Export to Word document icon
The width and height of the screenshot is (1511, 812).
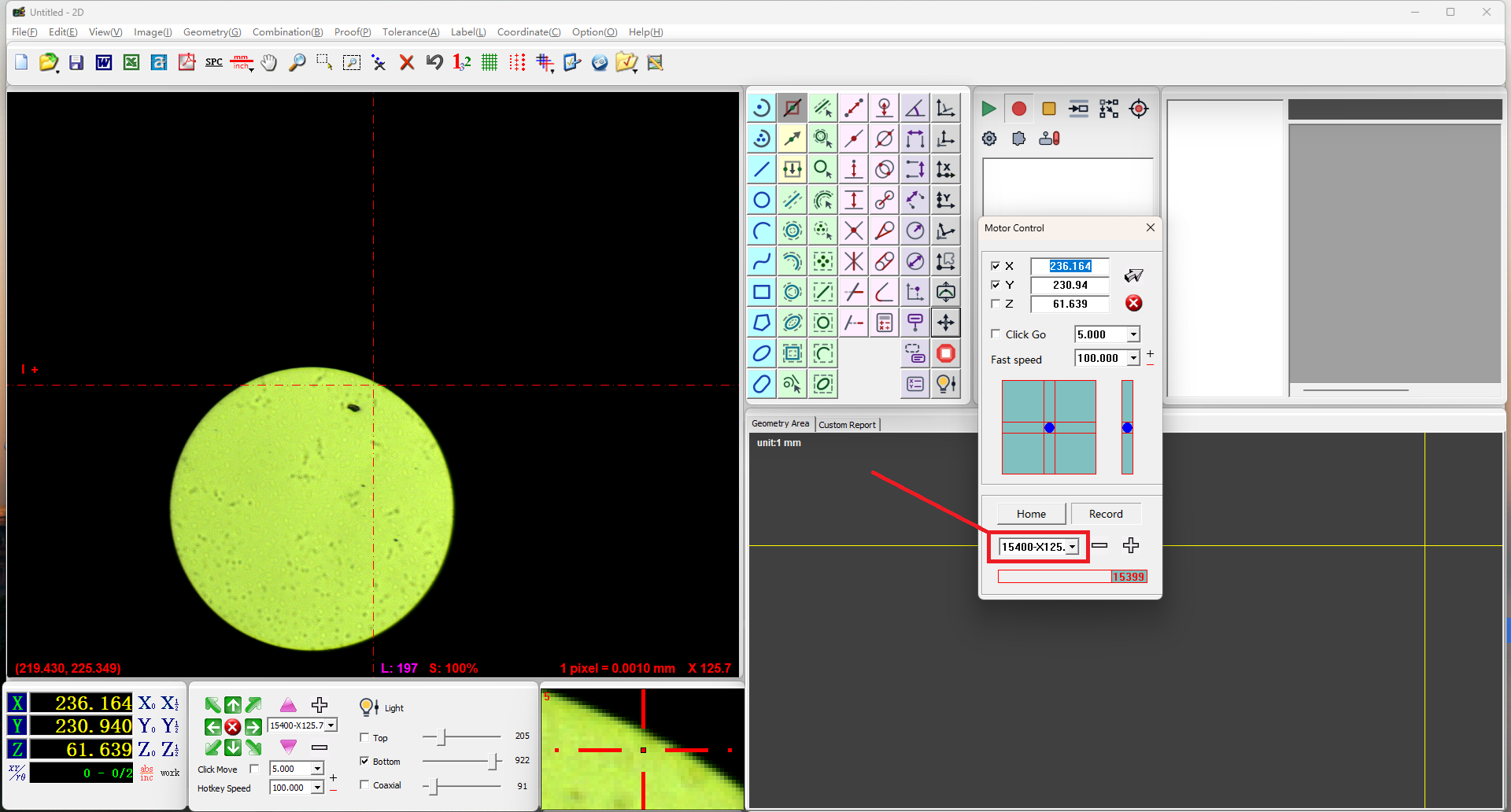[104, 63]
